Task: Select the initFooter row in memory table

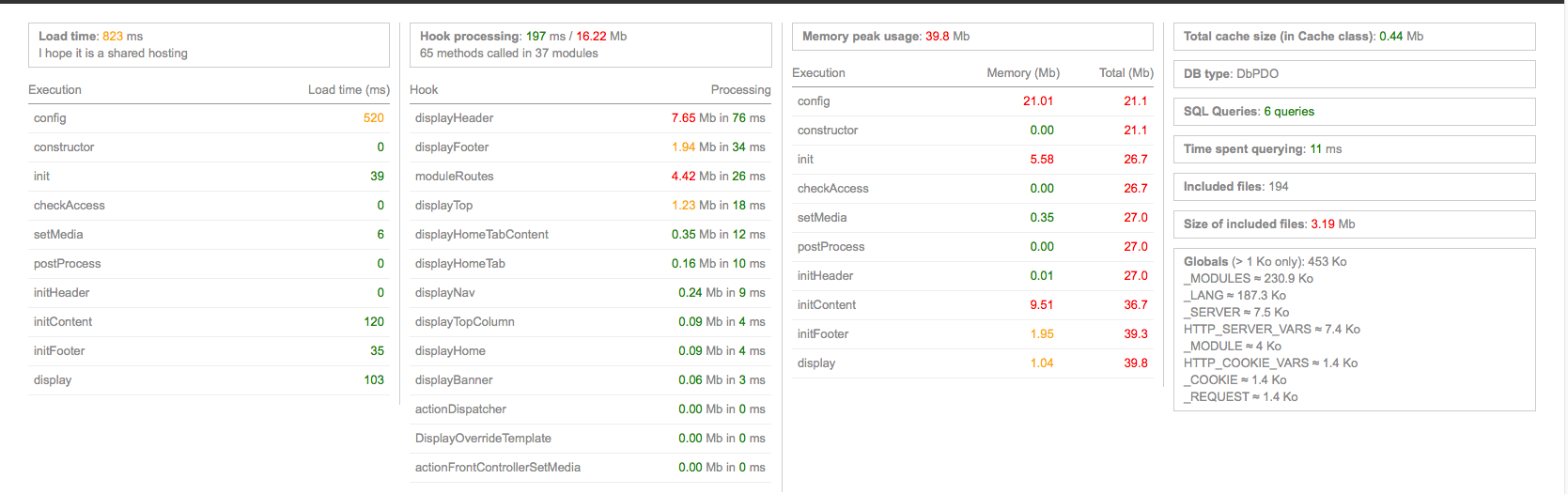Action: click(972, 334)
